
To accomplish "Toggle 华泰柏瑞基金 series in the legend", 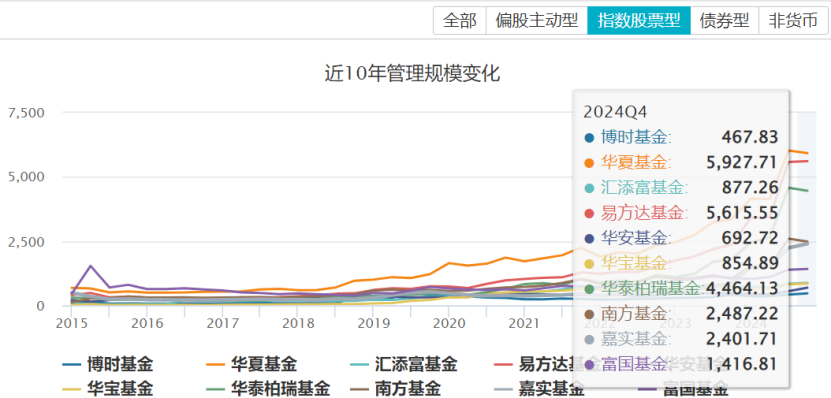I will [x=267, y=388].
